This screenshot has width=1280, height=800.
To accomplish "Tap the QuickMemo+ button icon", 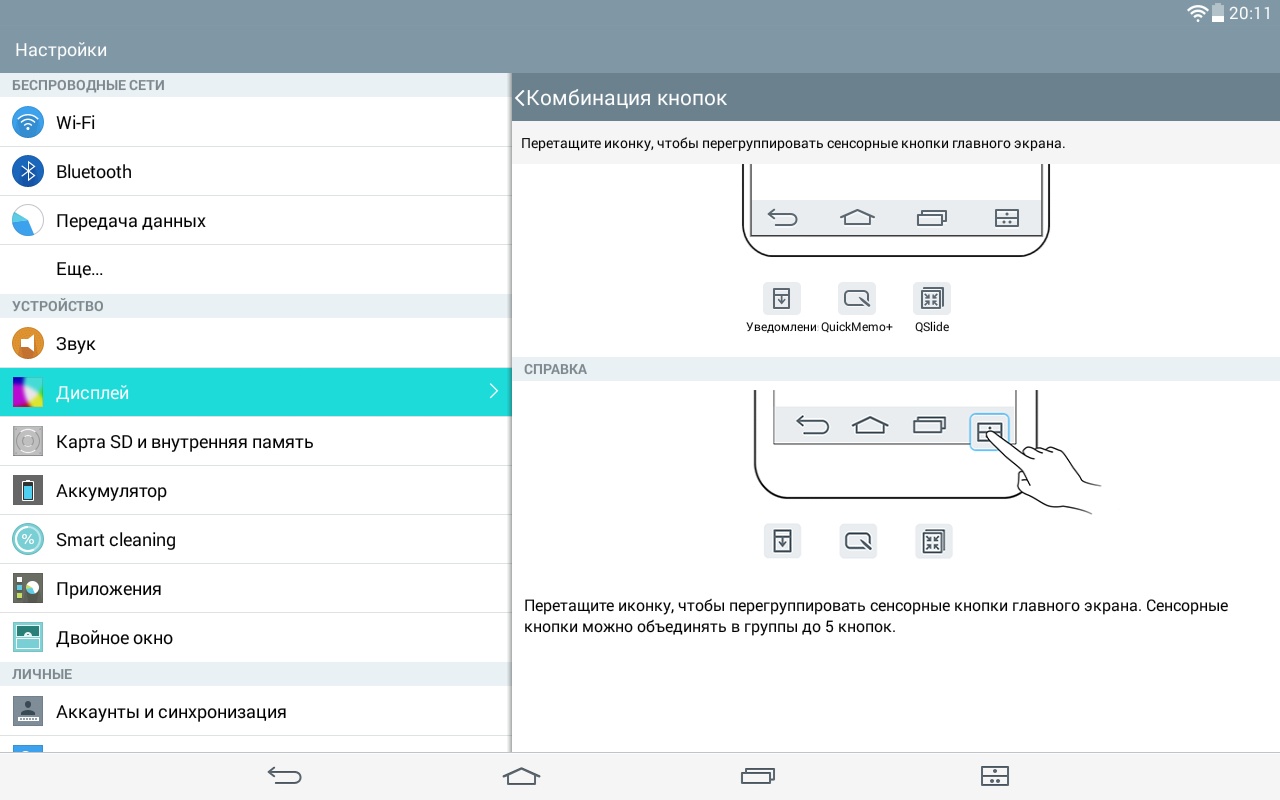I will (x=857, y=298).
